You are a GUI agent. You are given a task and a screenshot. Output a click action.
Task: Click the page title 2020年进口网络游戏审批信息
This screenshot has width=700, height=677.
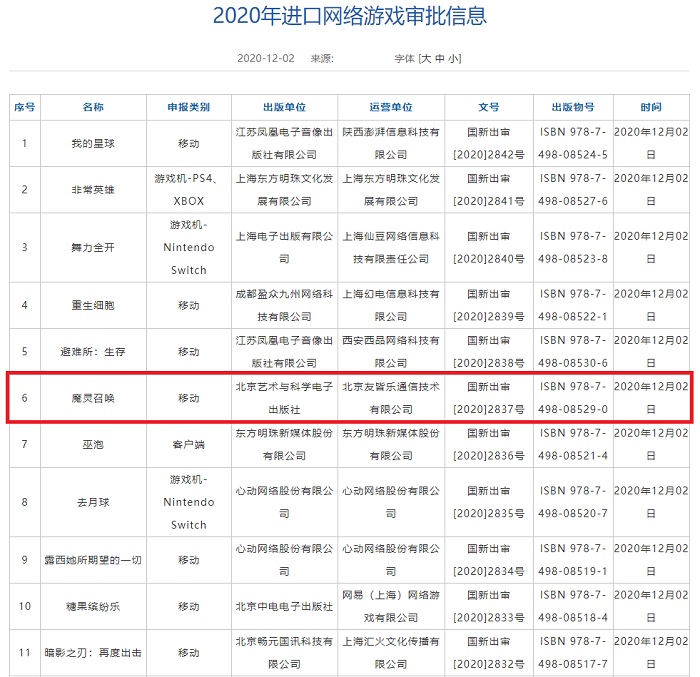[x=350, y=16]
